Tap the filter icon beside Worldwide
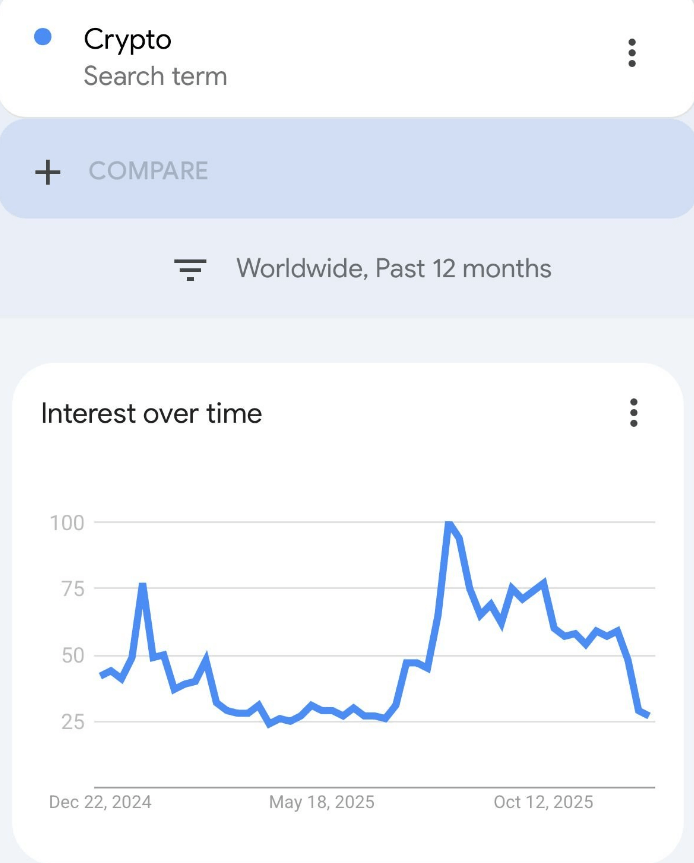This screenshot has width=694, height=863. (x=190, y=268)
